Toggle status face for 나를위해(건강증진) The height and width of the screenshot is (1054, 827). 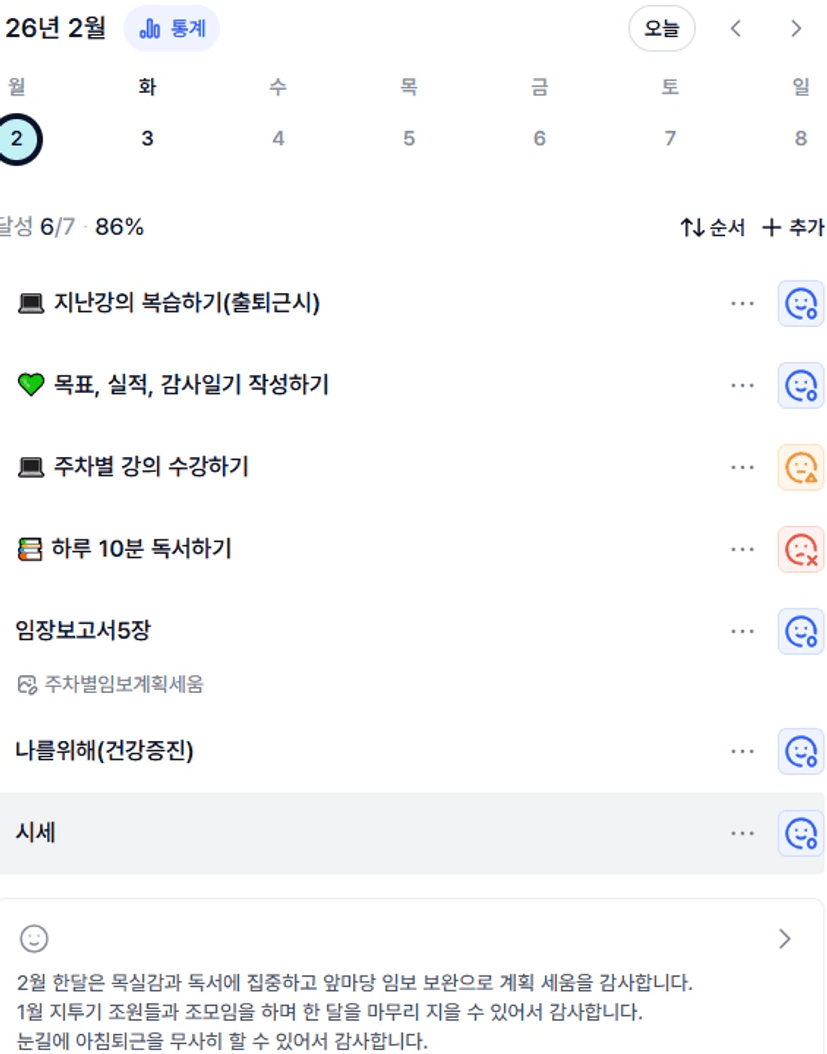pyautogui.click(x=801, y=751)
